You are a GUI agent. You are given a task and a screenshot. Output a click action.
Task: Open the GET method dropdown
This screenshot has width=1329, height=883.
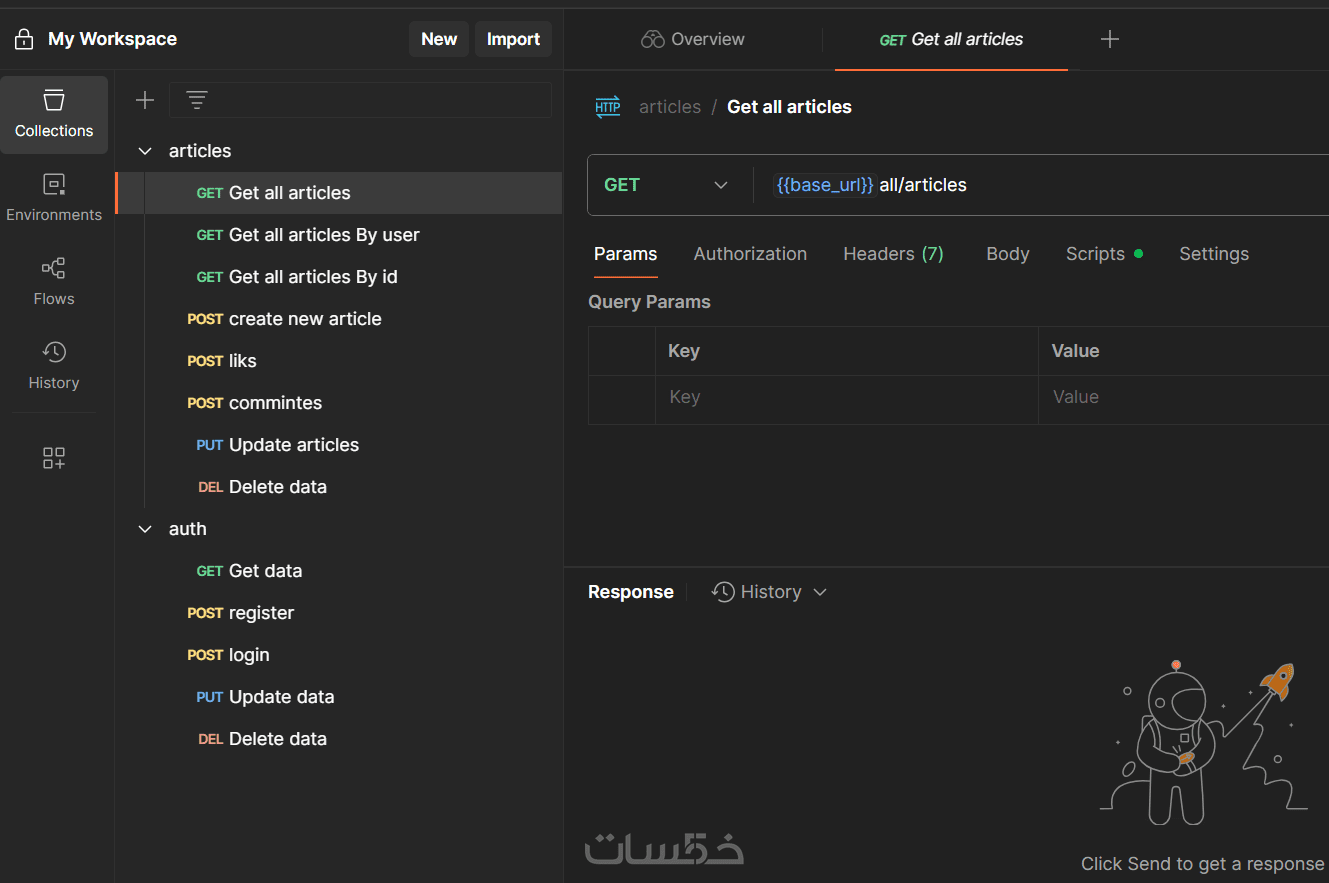coord(666,185)
